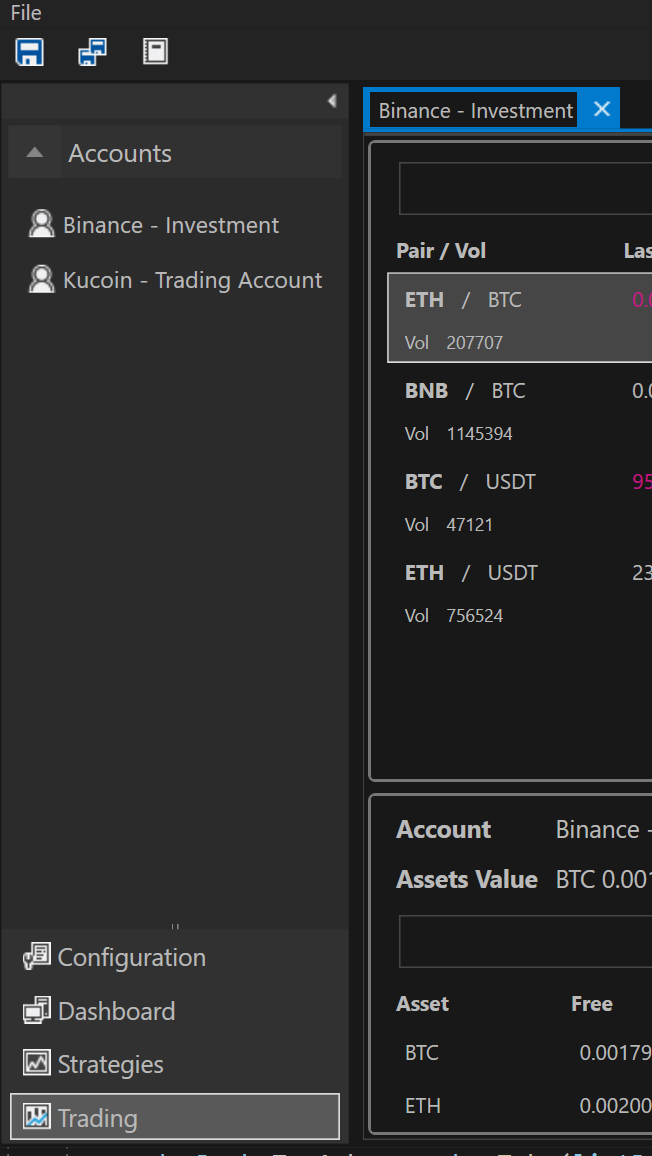The width and height of the screenshot is (652, 1156).
Task: Click the Save All toolbar icon
Action: point(93,52)
